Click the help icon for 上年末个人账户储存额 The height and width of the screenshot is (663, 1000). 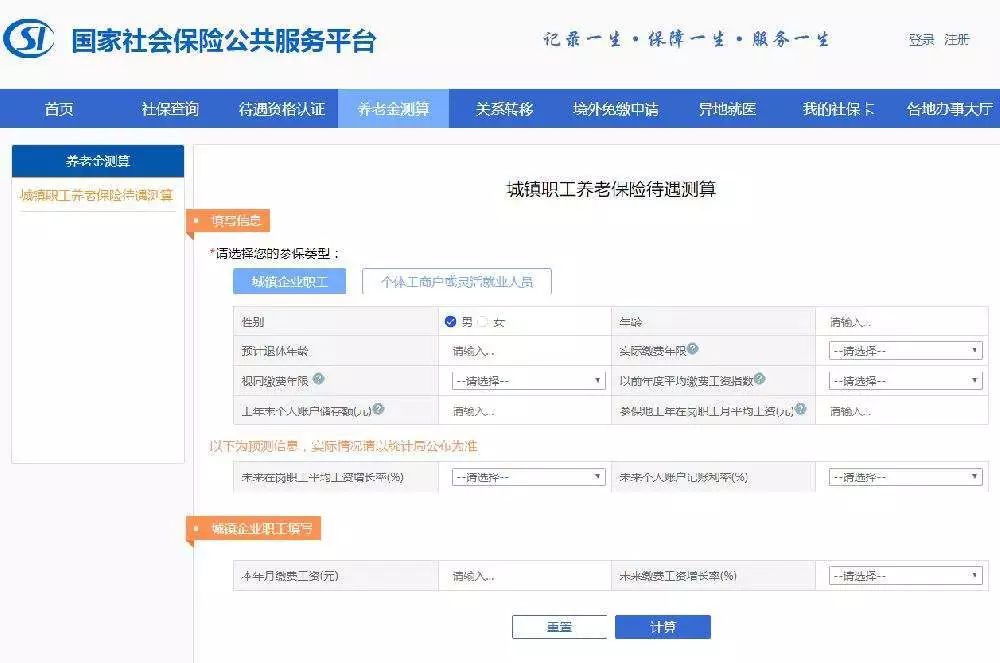coord(378,408)
